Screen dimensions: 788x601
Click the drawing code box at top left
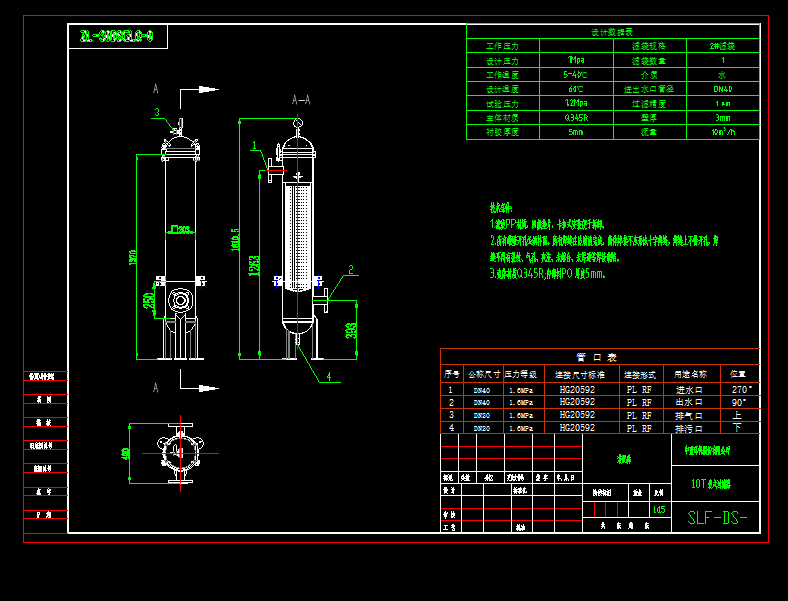[x=117, y=37]
